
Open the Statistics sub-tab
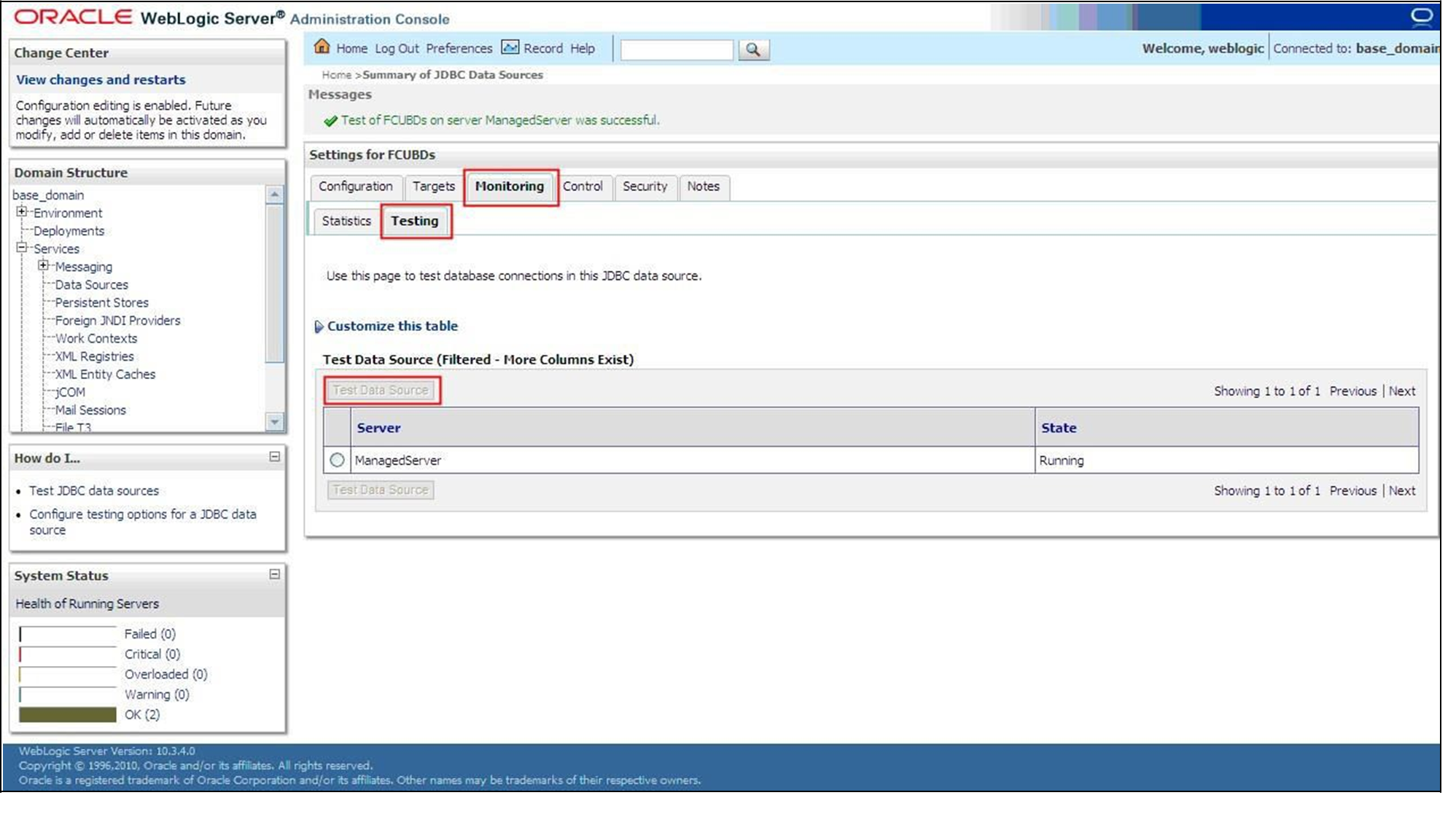coord(346,221)
